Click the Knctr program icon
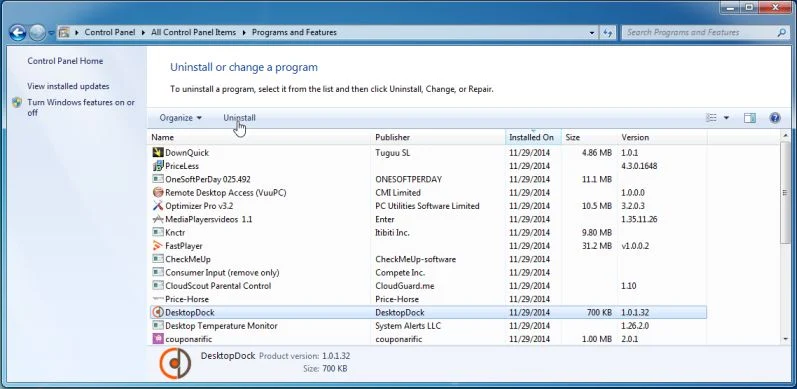The width and height of the screenshot is (797, 389). (x=158, y=232)
